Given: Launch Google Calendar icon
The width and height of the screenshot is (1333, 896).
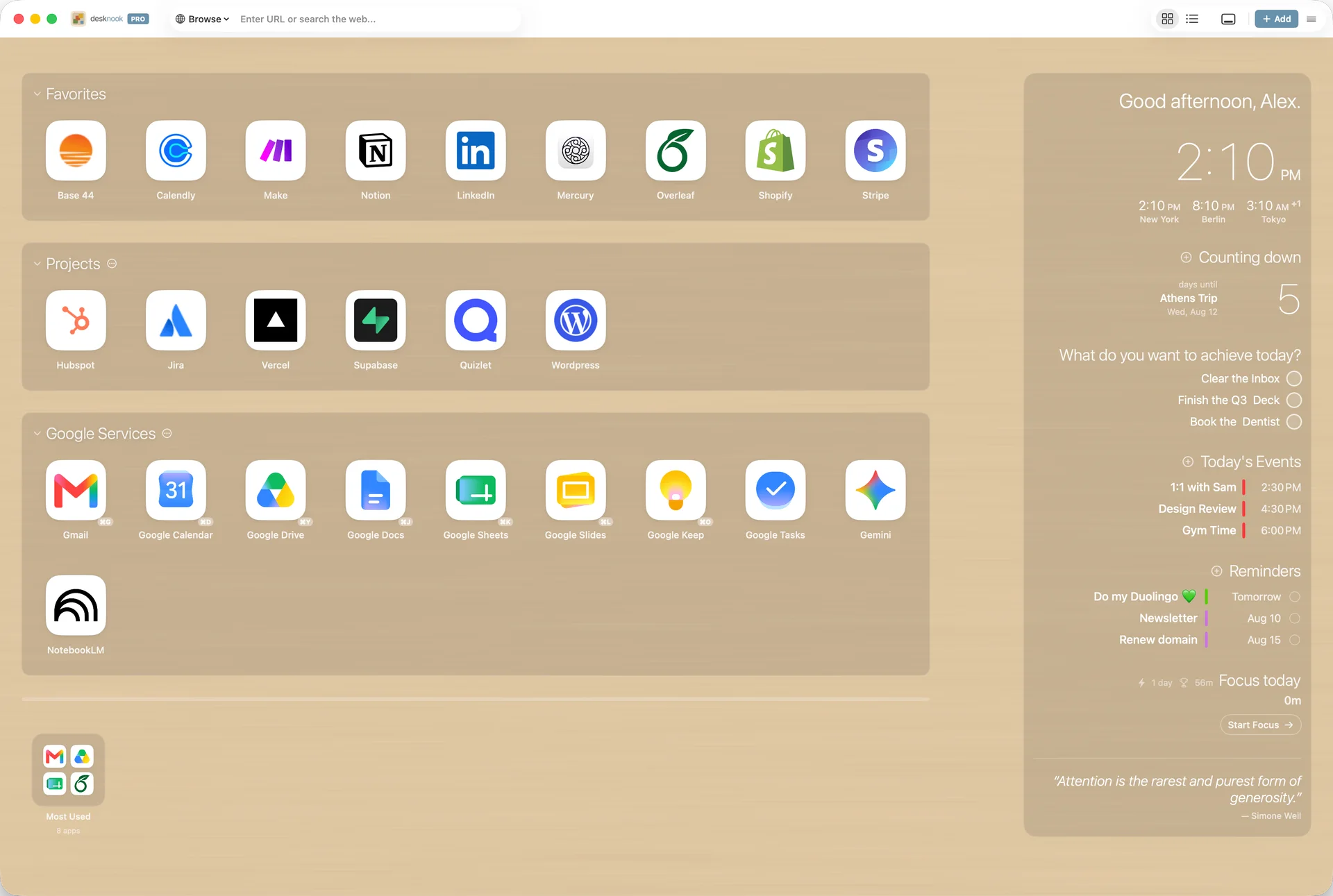Looking at the screenshot, I should 176,490.
